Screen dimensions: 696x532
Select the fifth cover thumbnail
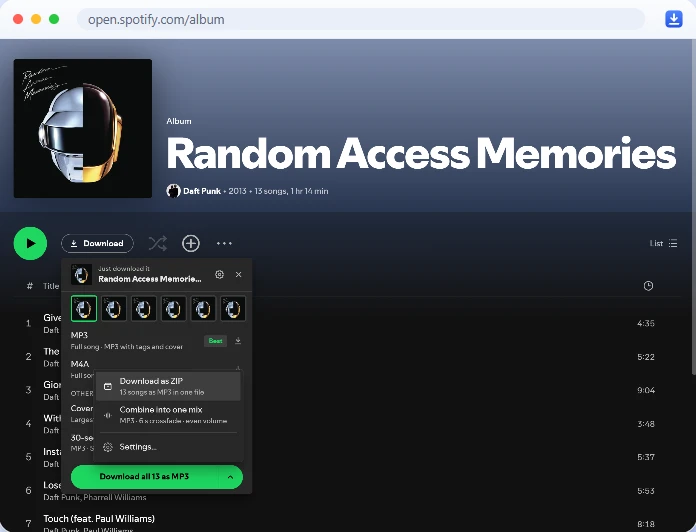(x=203, y=308)
